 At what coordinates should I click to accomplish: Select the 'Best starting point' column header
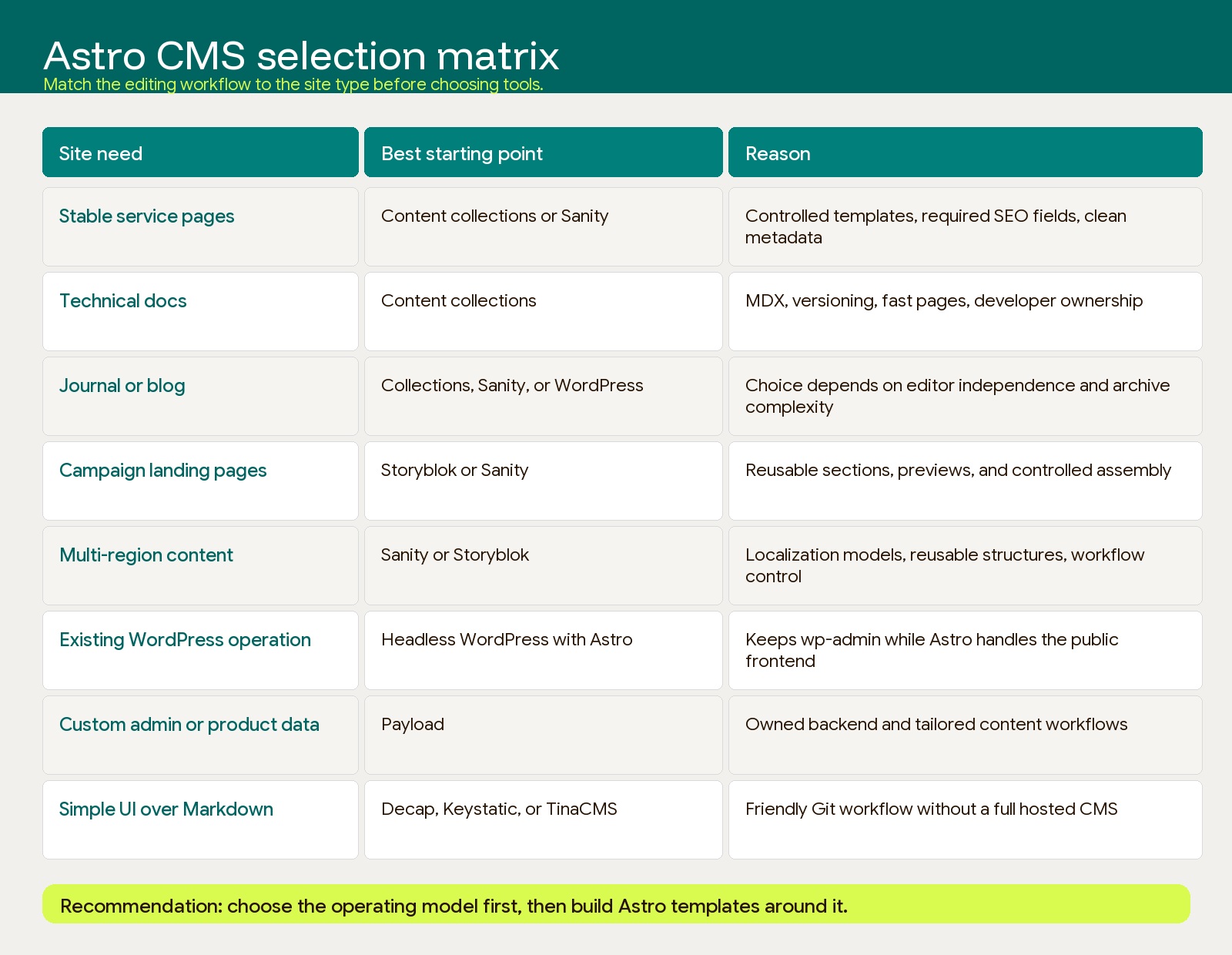pyautogui.click(x=544, y=152)
